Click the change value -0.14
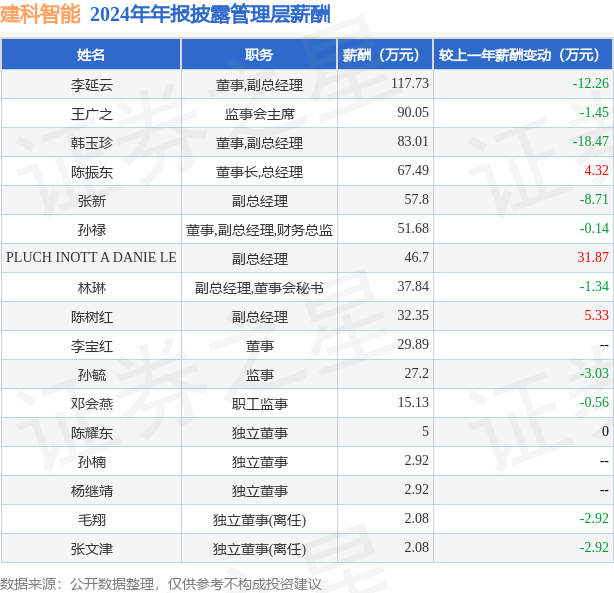The image size is (614, 593). [594, 228]
